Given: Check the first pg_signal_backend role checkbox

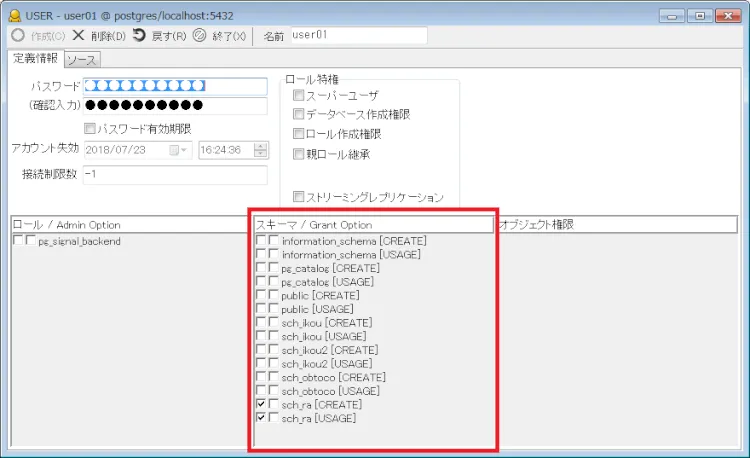Looking at the screenshot, I should tap(18, 240).
